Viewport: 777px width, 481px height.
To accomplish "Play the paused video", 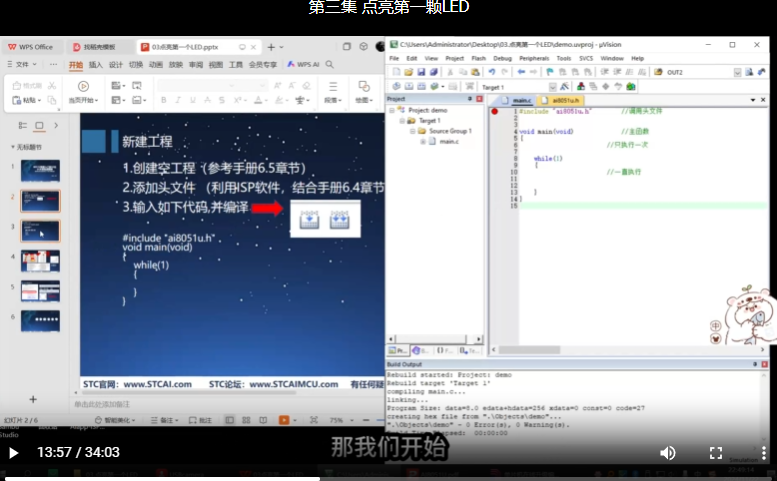I will pos(13,453).
